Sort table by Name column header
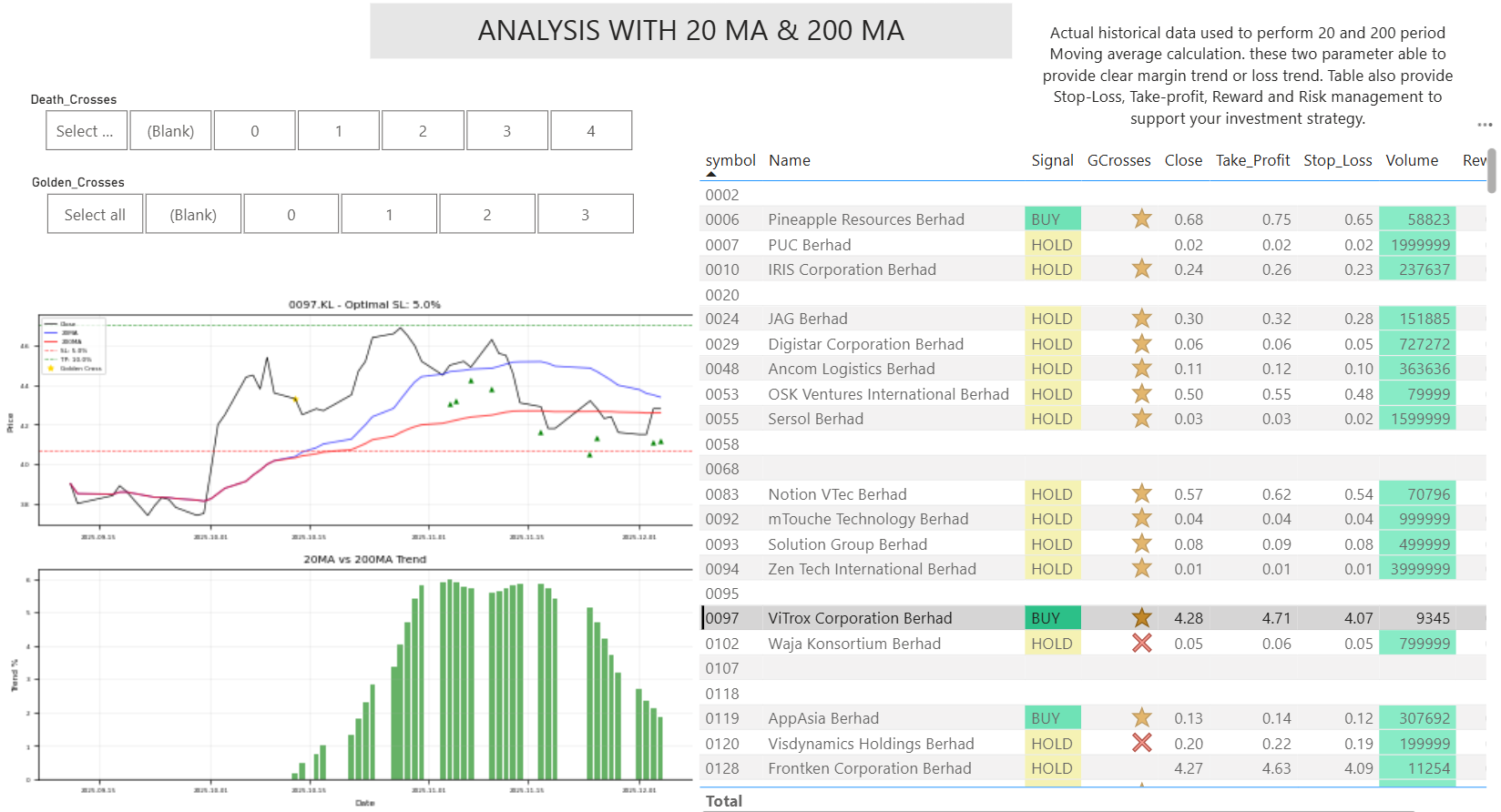Viewport: 1501px width, 812px height. [x=790, y=160]
